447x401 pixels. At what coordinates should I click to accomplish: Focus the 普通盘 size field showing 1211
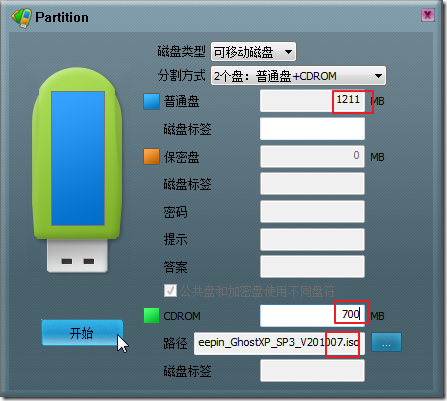click(x=312, y=101)
